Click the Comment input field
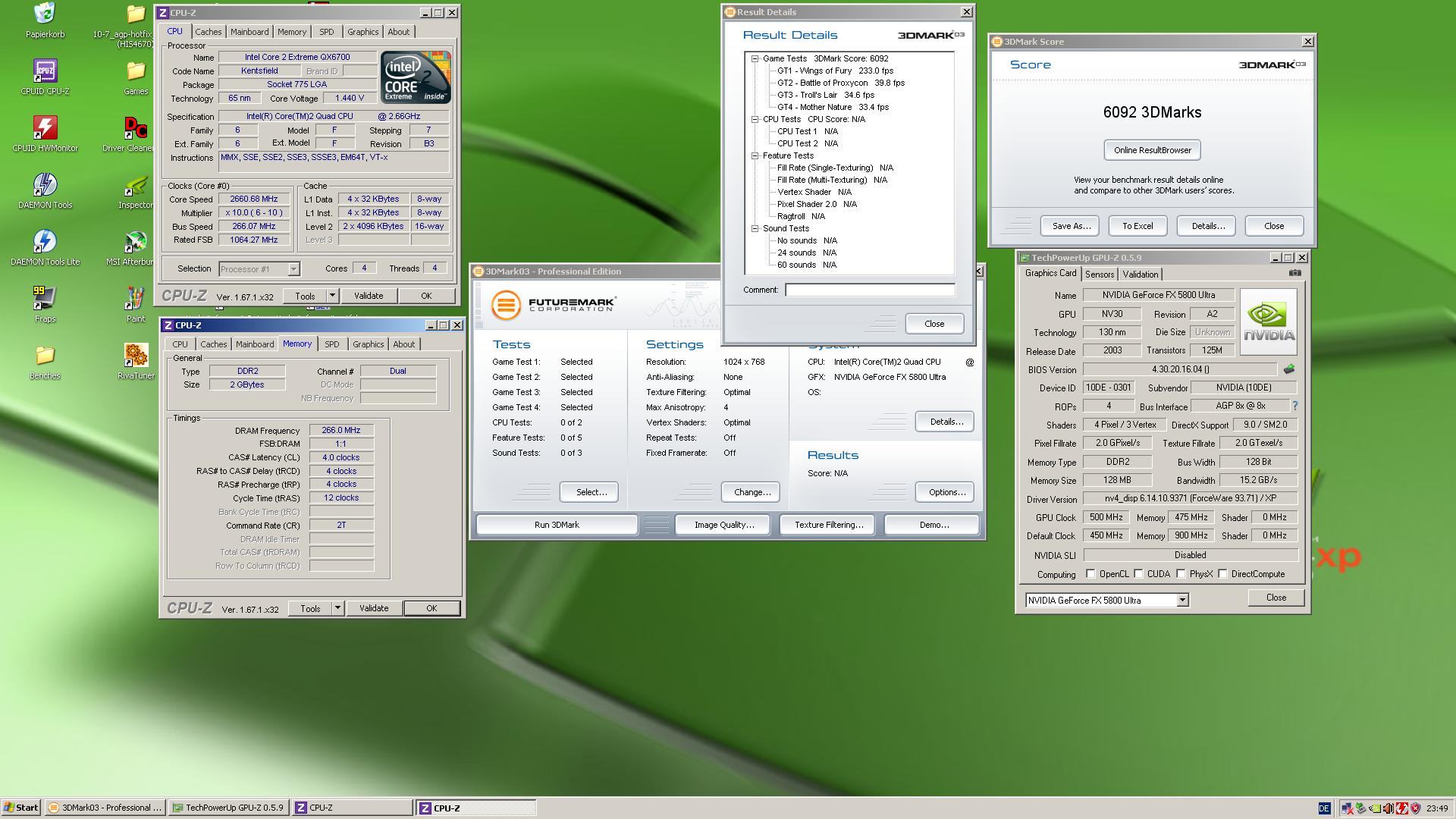 pyautogui.click(x=869, y=290)
